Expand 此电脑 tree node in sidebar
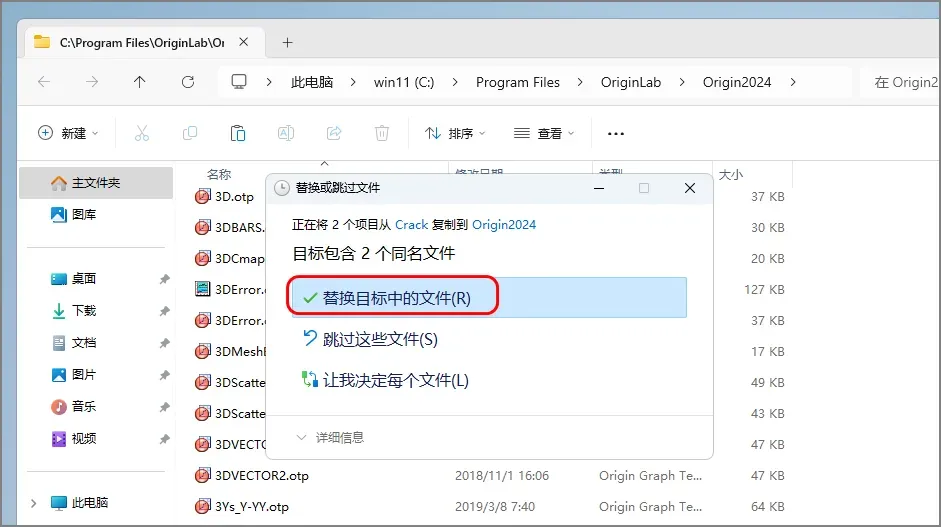 pyautogui.click(x=34, y=503)
